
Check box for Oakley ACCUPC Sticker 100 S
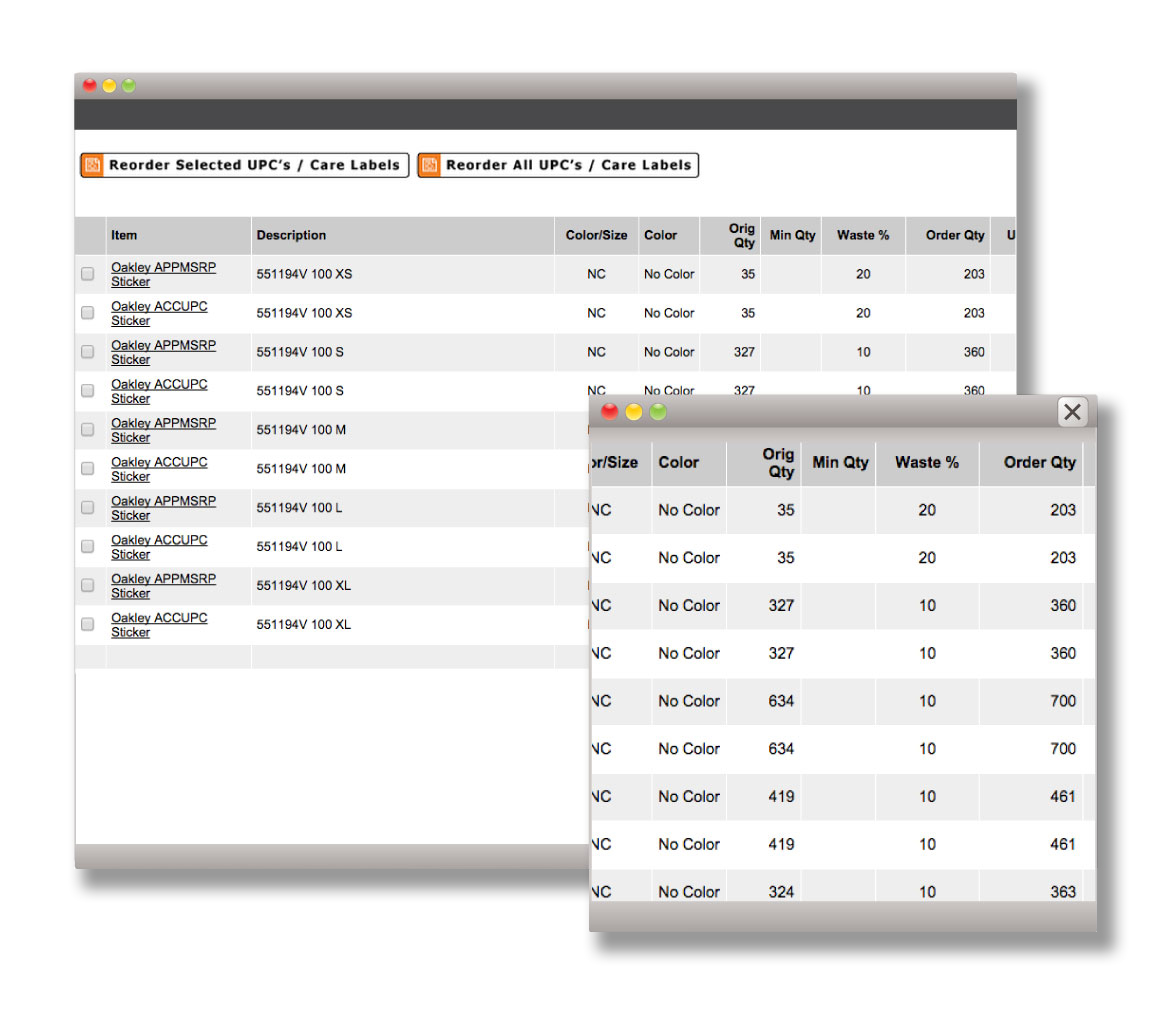coord(88,390)
